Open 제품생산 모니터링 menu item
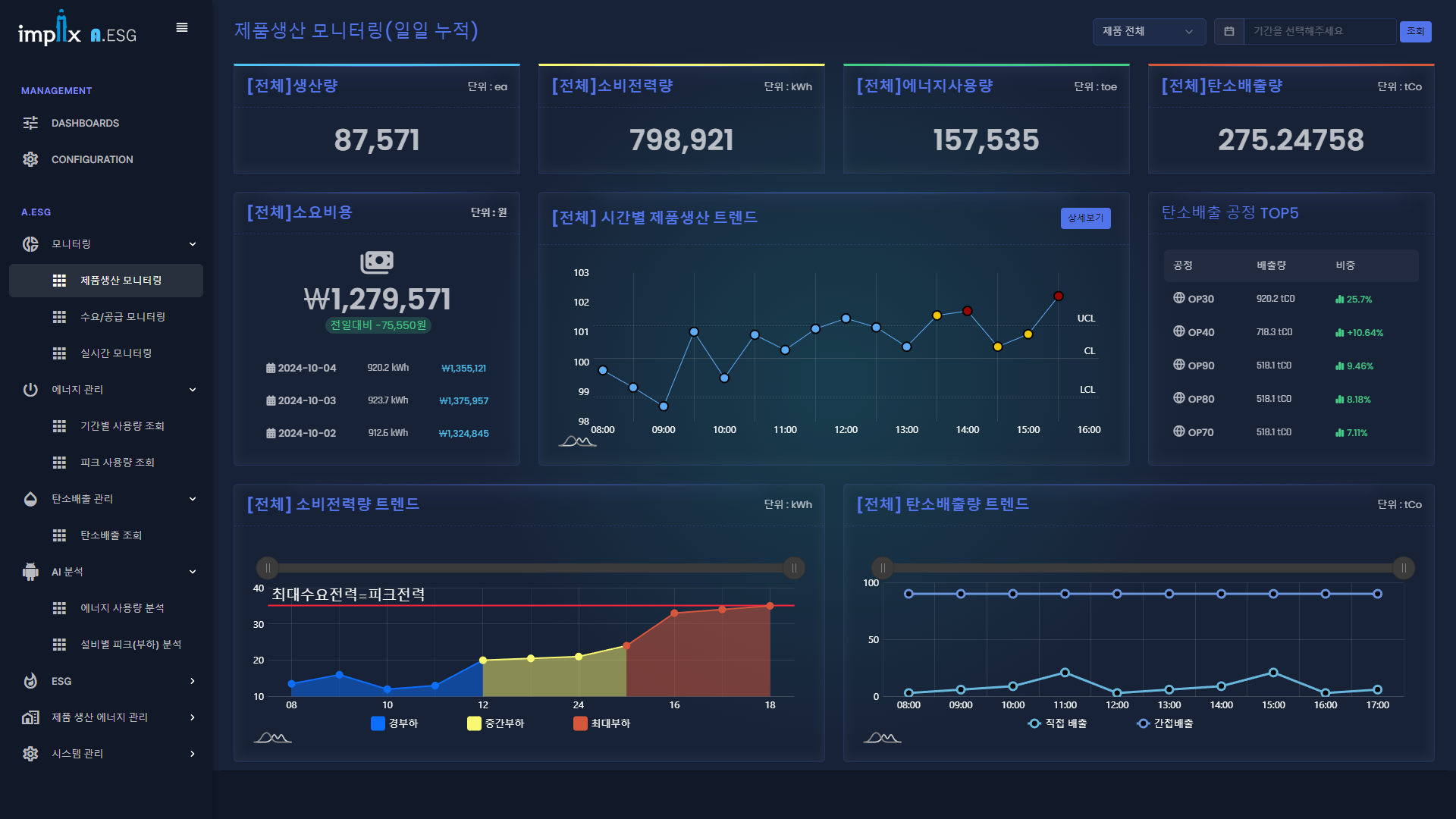 coord(106,281)
